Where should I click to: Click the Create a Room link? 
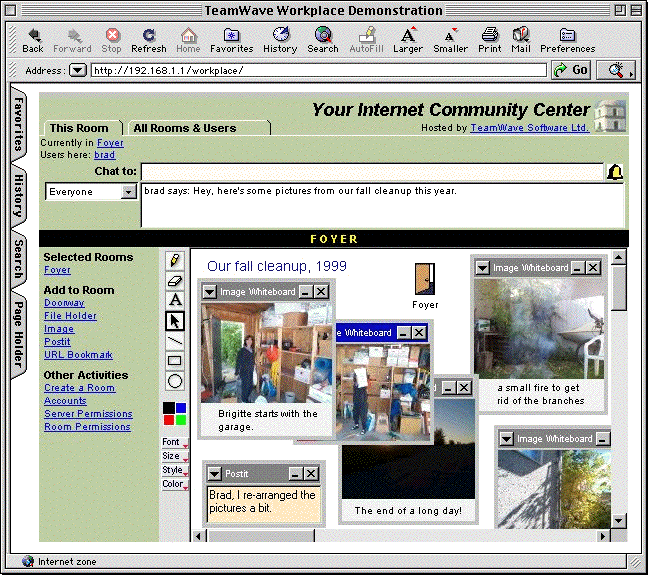79,388
